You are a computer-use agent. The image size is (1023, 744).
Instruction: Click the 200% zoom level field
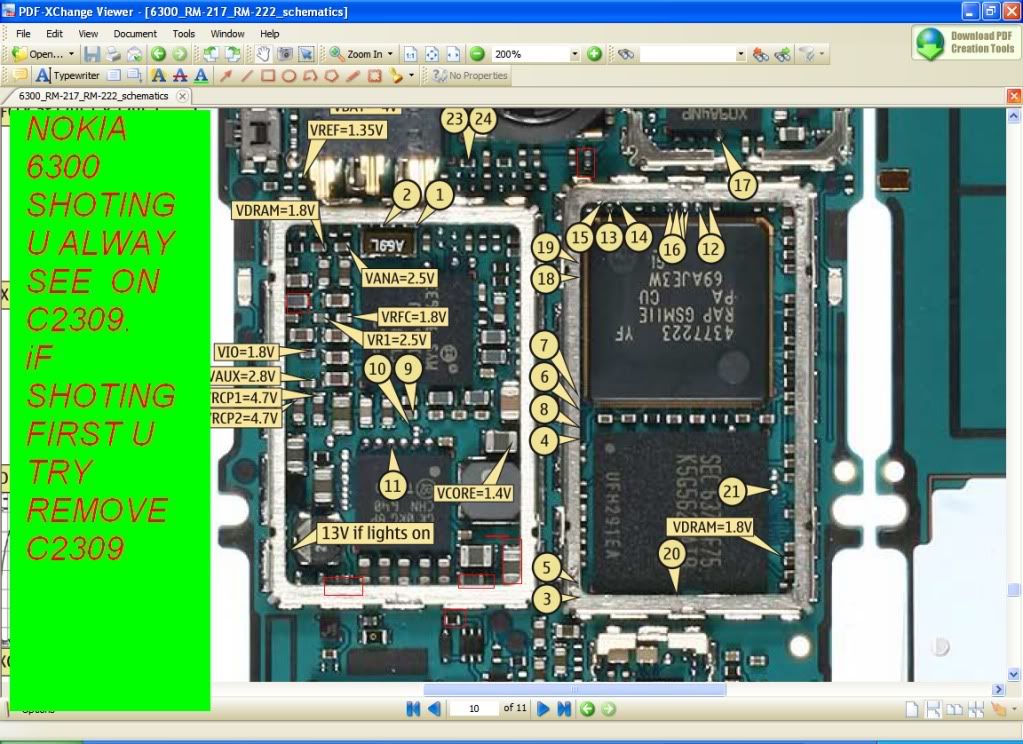click(530, 54)
